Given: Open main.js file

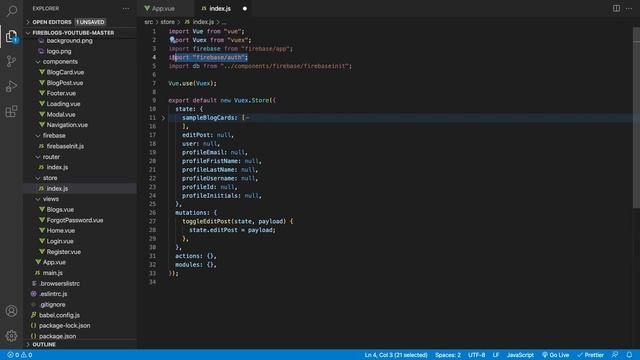Looking at the screenshot, I should click(x=53, y=273).
